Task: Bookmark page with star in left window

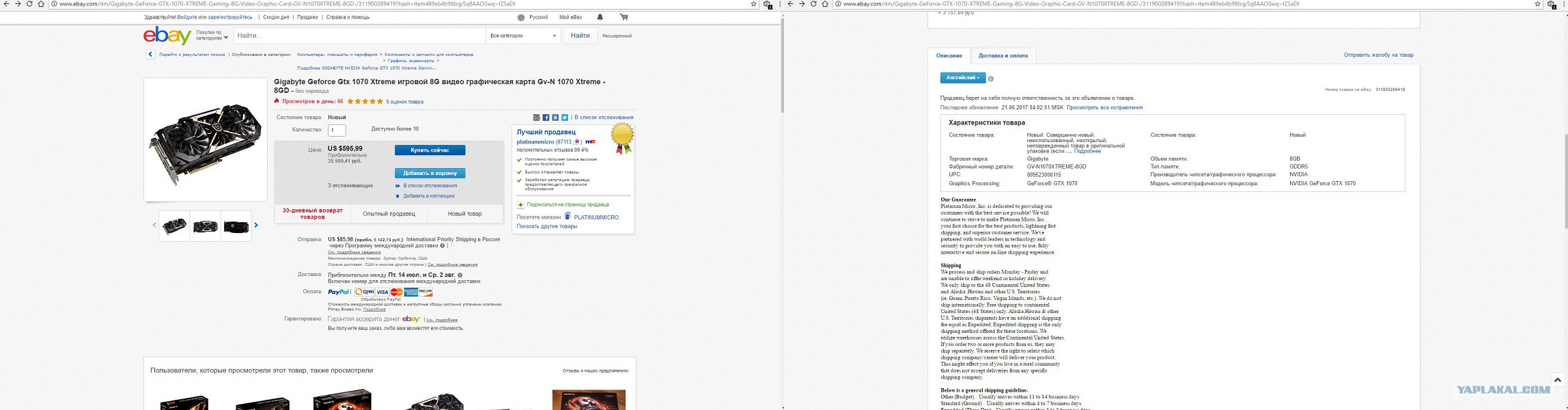Action: coord(753,4)
